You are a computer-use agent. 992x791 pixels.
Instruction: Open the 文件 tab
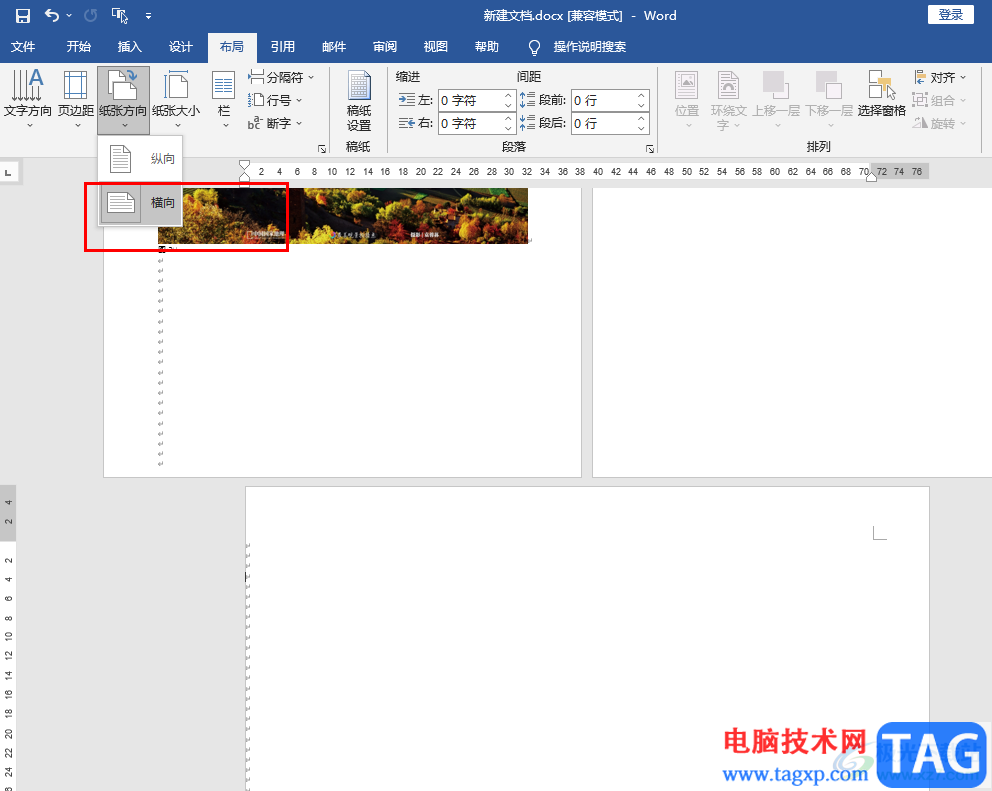click(23, 47)
